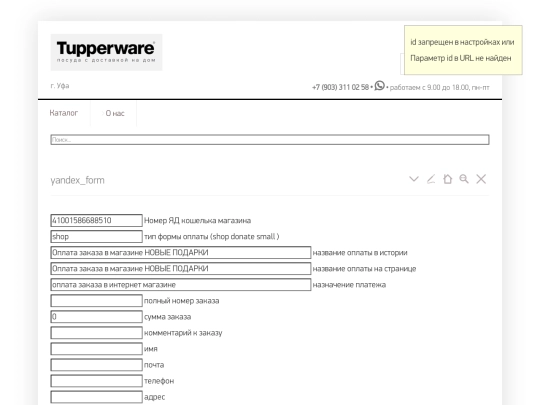
Task: Select the название оплаты в истории field
Action: [180, 252]
